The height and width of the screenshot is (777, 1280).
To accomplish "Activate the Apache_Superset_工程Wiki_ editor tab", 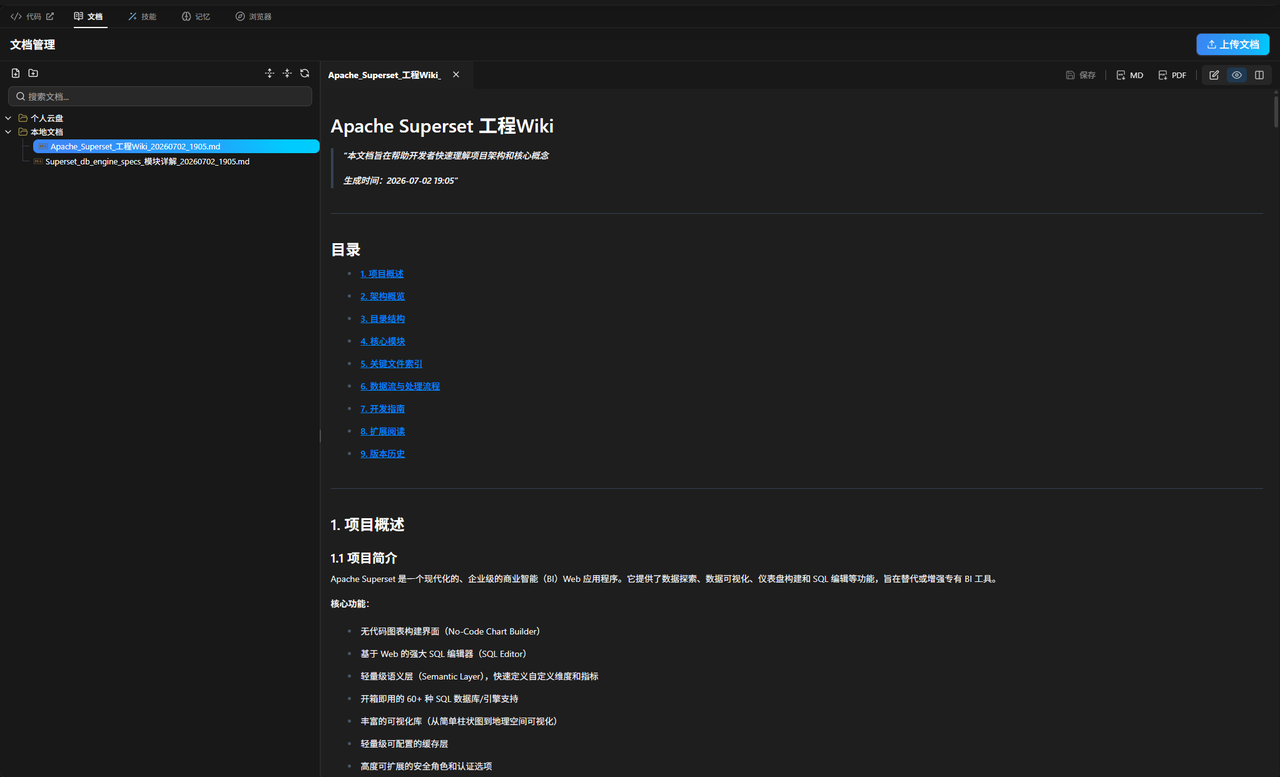I will point(384,75).
